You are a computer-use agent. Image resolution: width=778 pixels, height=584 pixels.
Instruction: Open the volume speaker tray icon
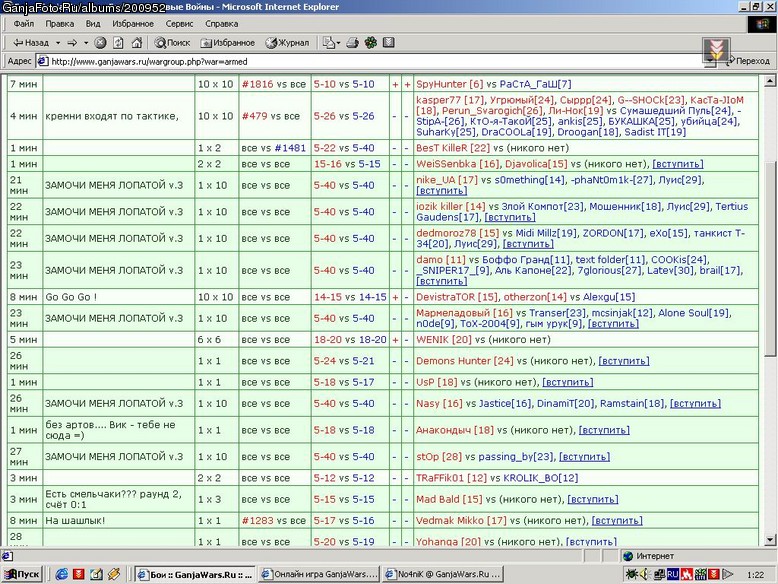click(x=645, y=574)
